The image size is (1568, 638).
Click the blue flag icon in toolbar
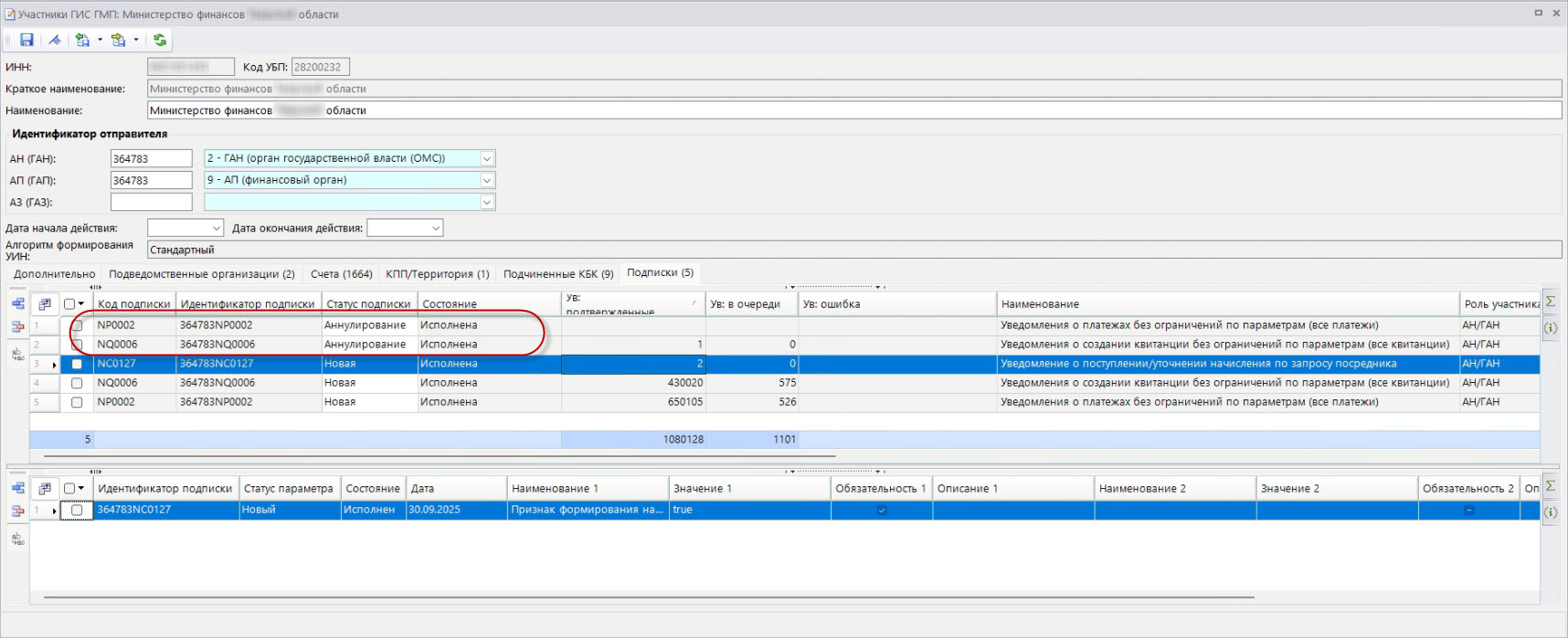[55, 40]
